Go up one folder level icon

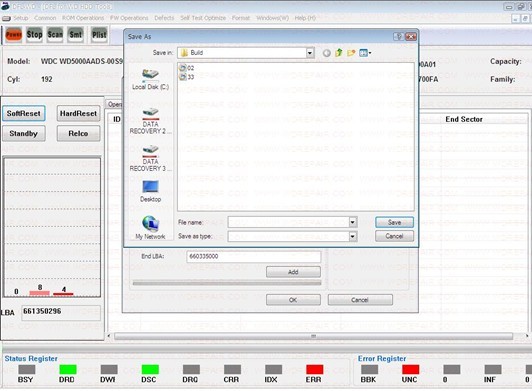click(x=339, y=53)
